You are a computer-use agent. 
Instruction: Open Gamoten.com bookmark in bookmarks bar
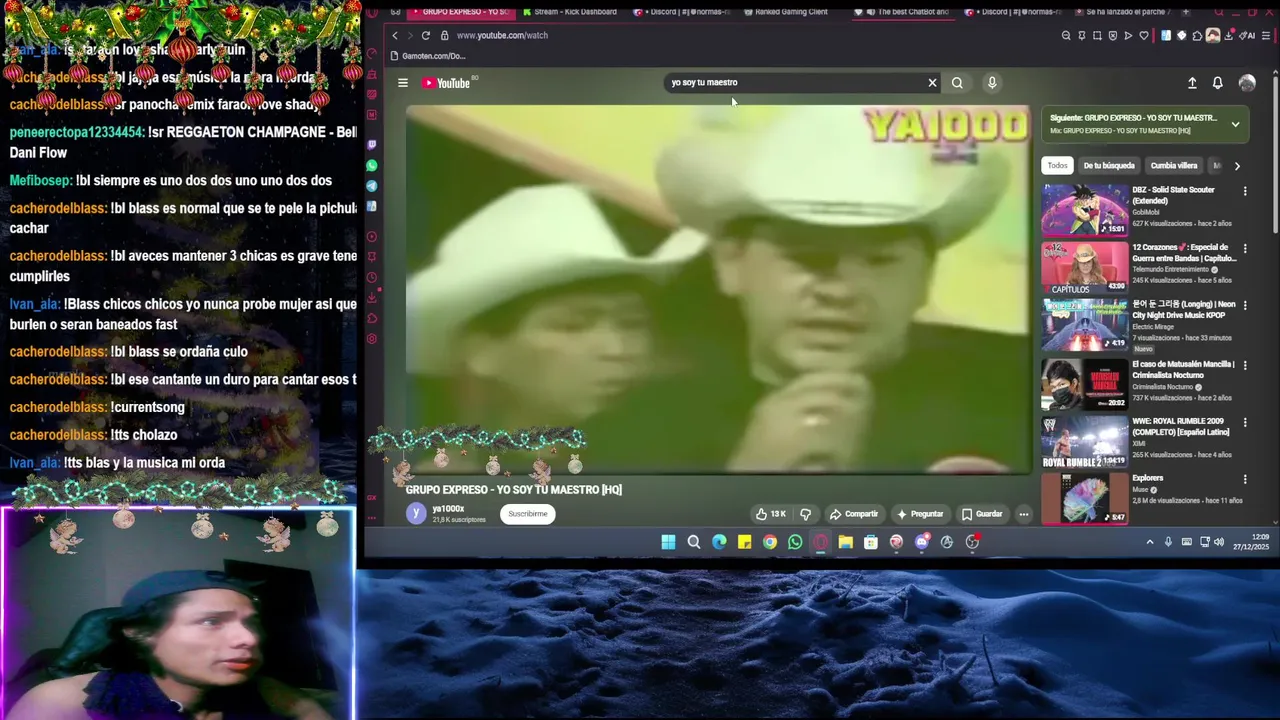(428, 56)
